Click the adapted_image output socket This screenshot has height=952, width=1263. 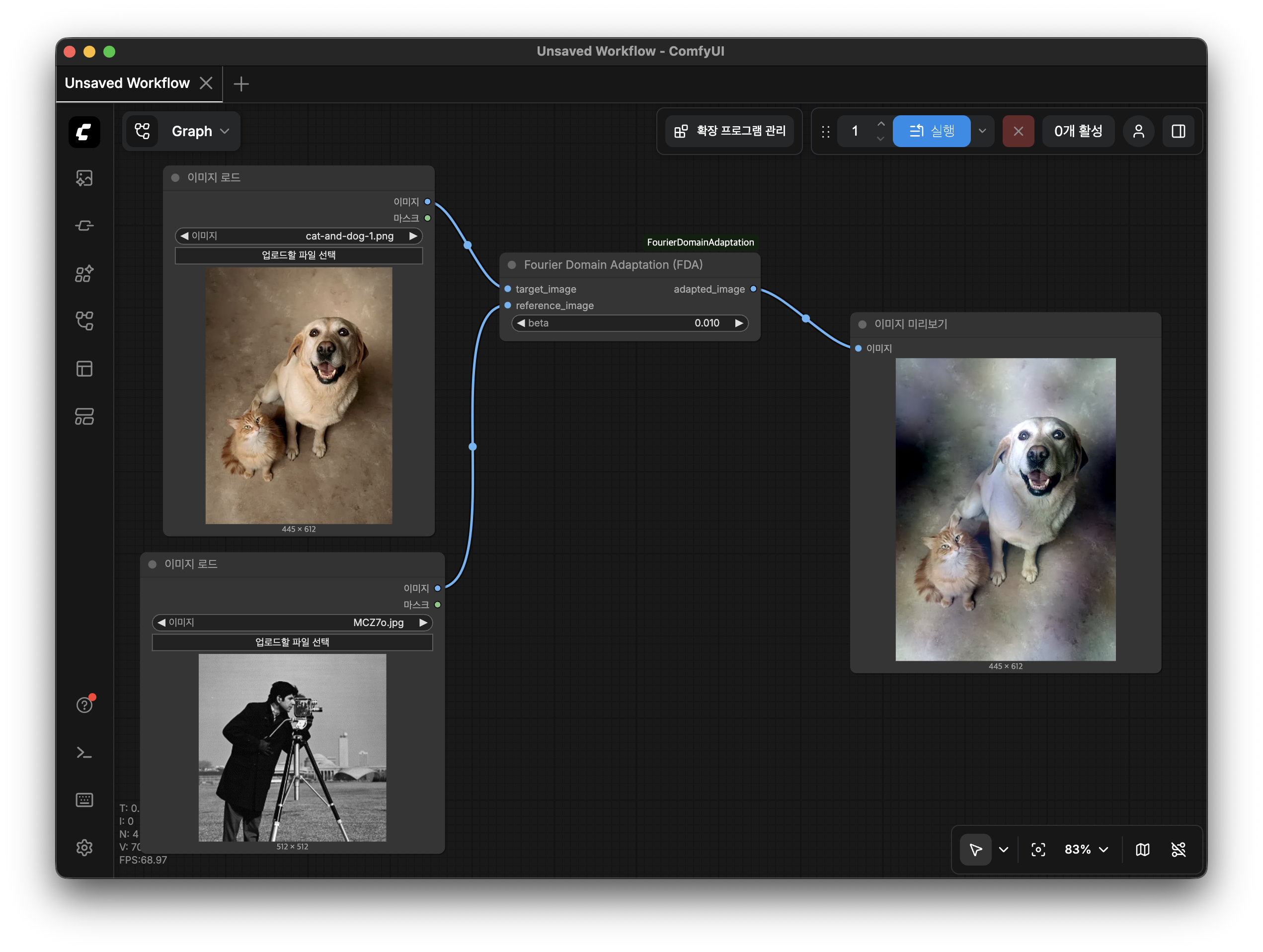pyautogui.click(x=753, y=289)
